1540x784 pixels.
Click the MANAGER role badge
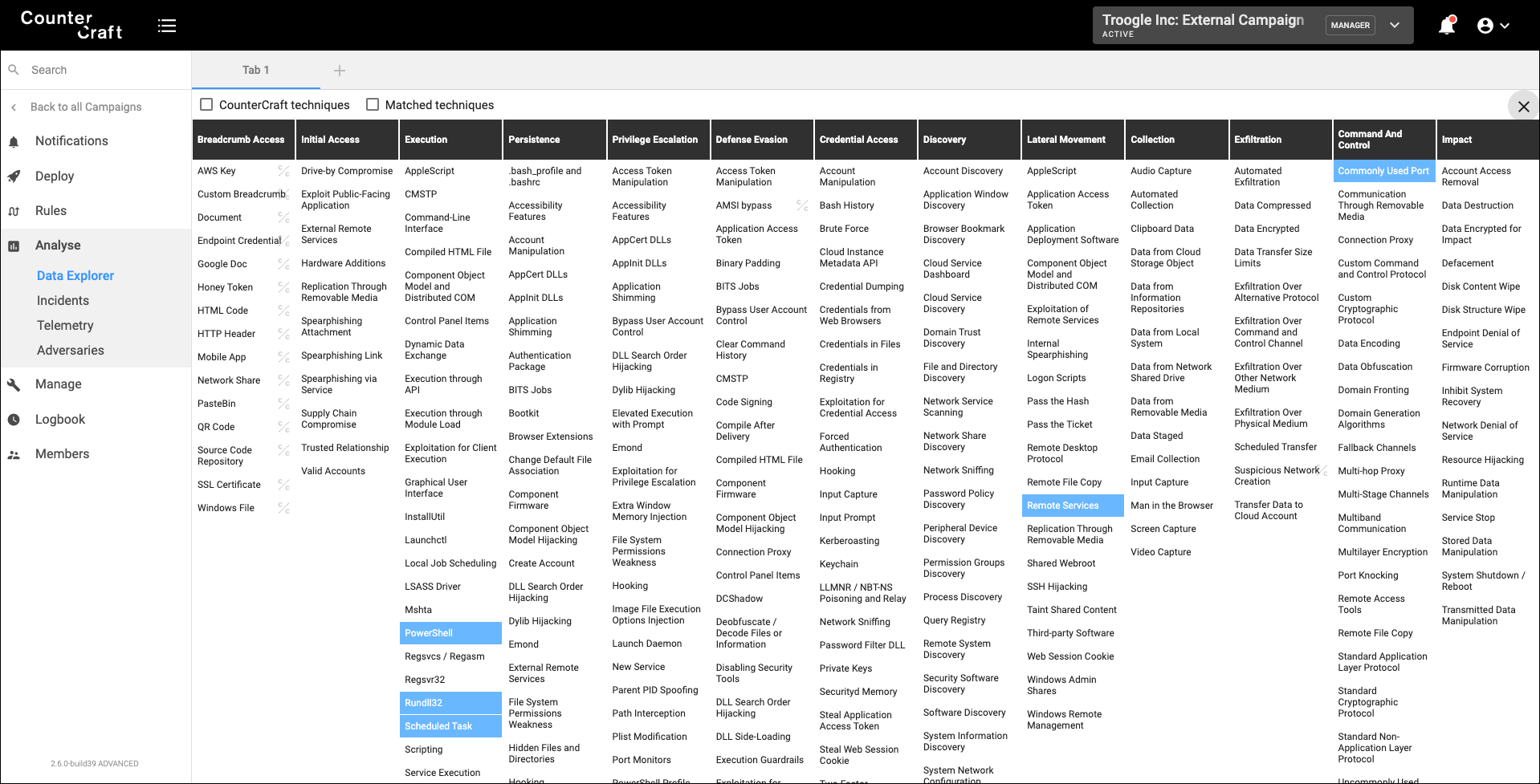(1351, 25)
